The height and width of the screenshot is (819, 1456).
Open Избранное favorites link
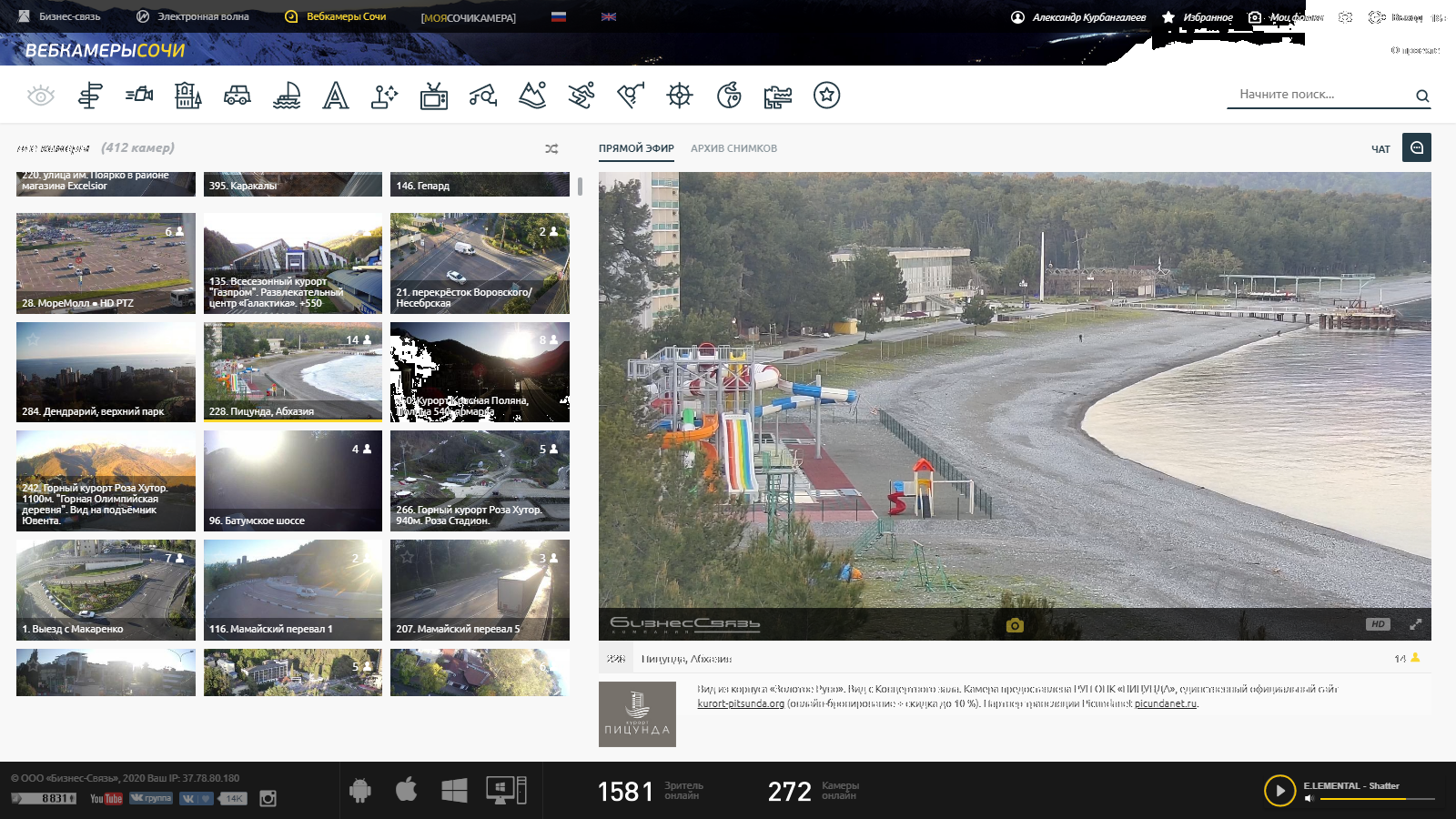click(x=1198, y=17)
